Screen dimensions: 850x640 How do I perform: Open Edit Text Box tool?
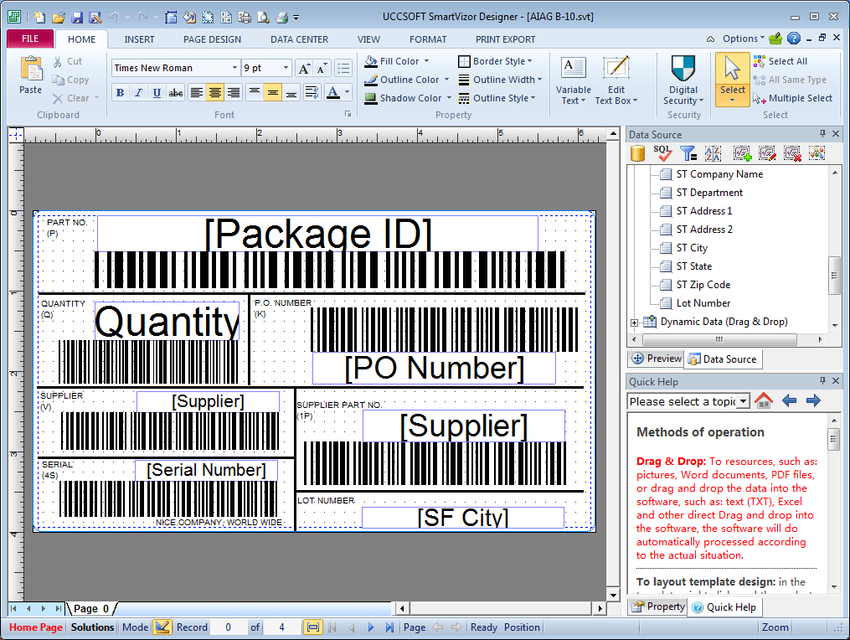tap(616, 80)
